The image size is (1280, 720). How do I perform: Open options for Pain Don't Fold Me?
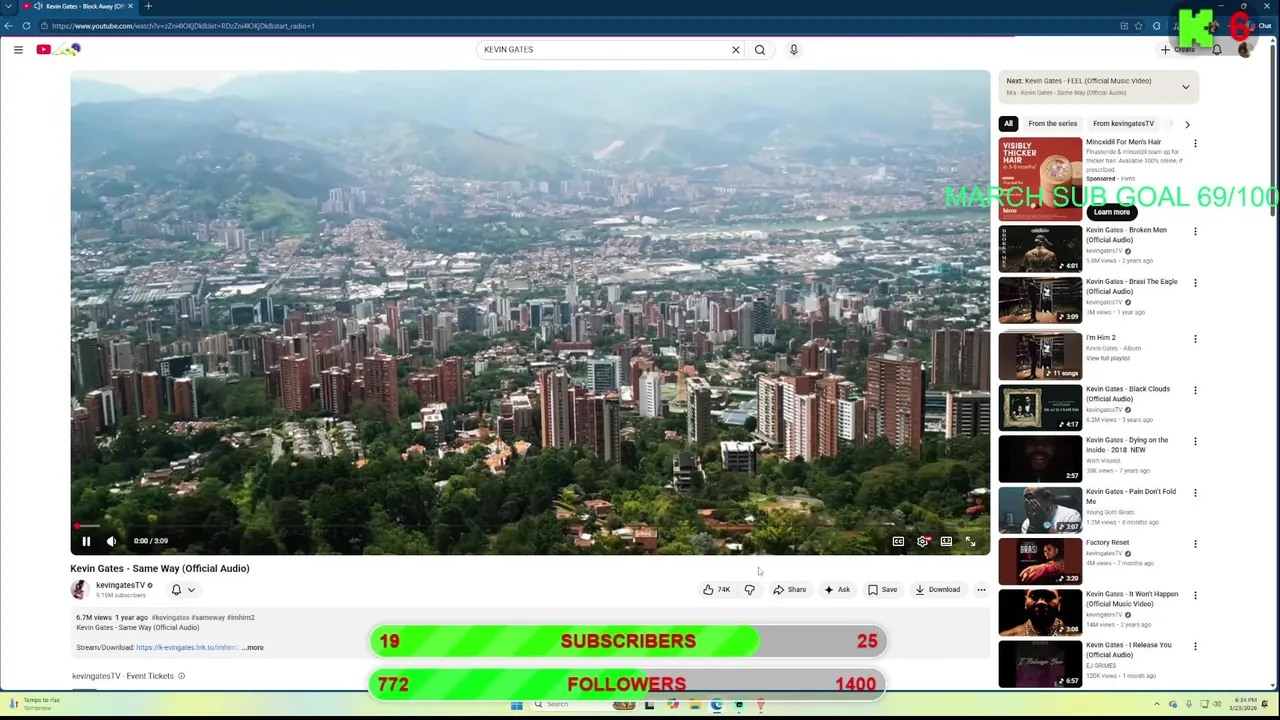[x=1195, y=494]
